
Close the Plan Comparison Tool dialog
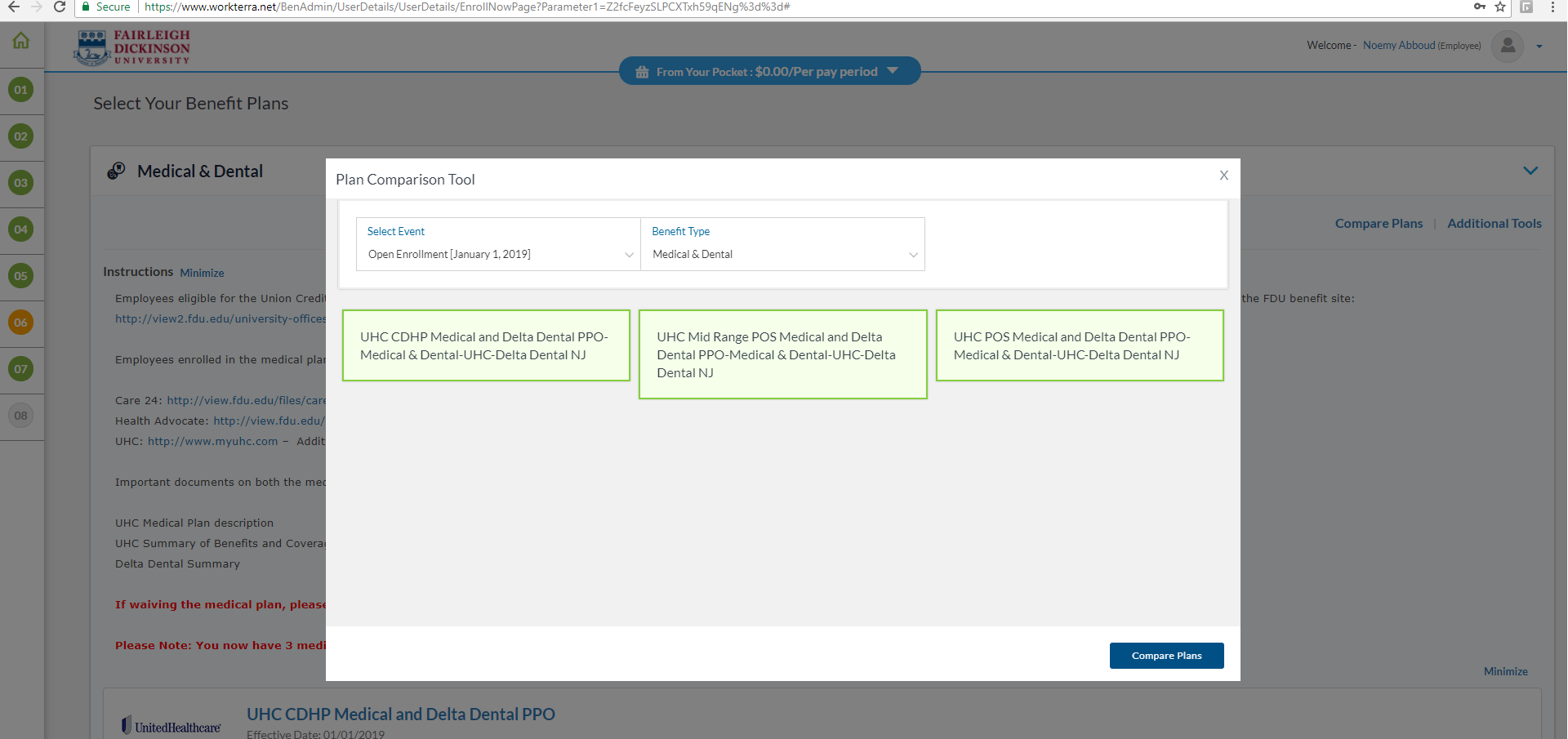1224,176
